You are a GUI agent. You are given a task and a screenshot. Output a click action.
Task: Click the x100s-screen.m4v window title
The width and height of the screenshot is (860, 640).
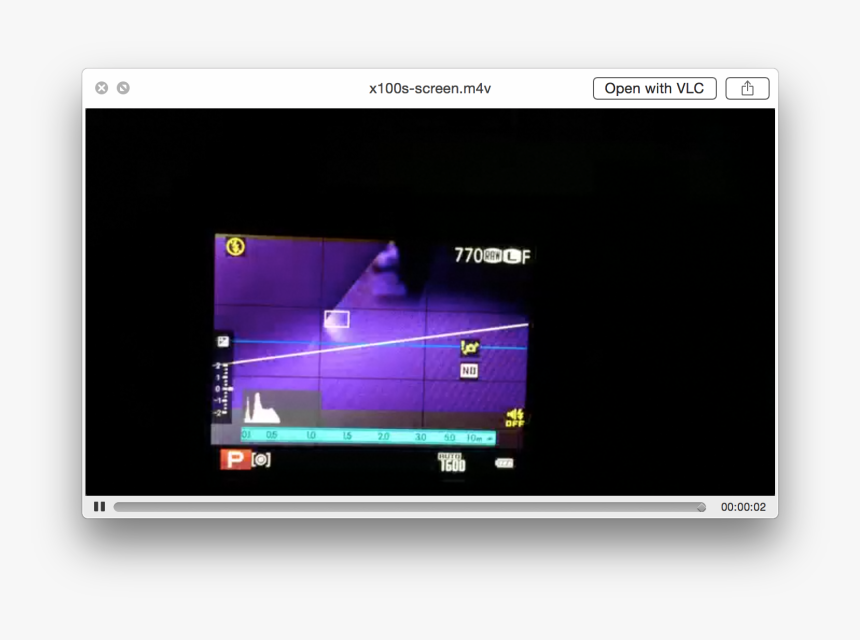coord(430,88)
